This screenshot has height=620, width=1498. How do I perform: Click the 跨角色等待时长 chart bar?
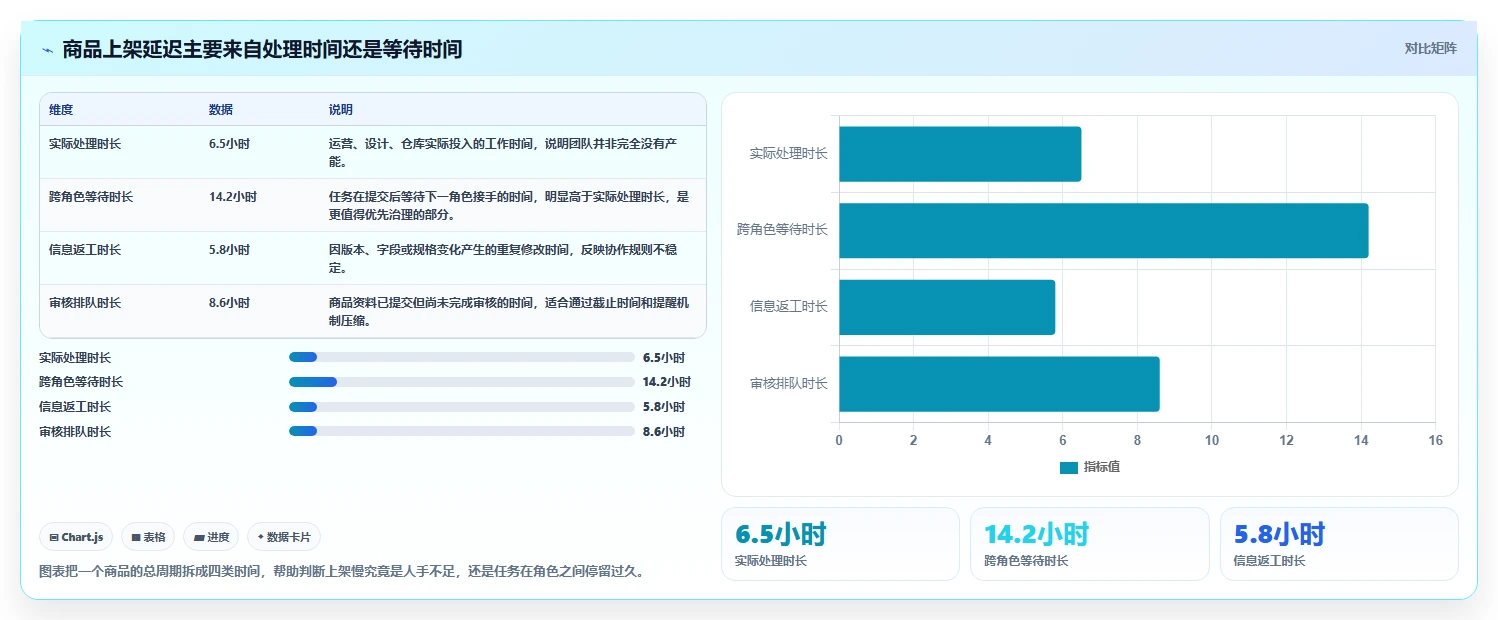point(1103,230)
